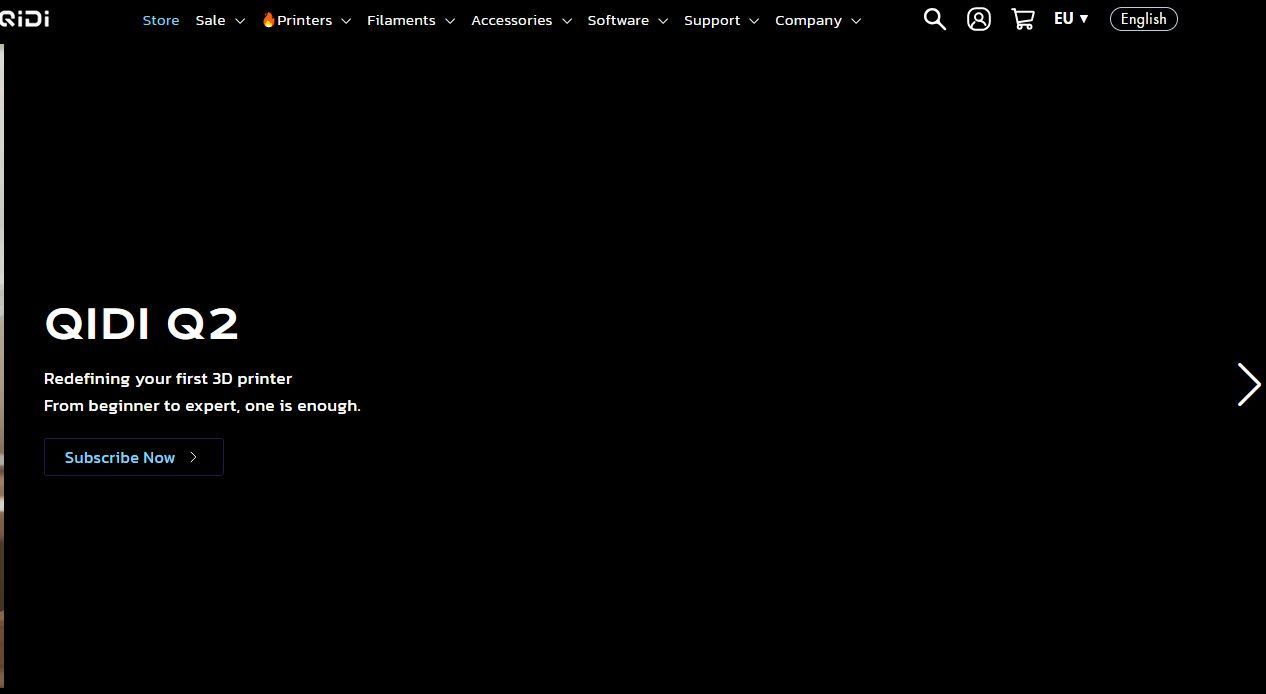The width and height of the screenshot is (1266, 694).
Task: Expand the Filaments dropdown chevron
Action: pyautogui.click(x=450, y=21)
